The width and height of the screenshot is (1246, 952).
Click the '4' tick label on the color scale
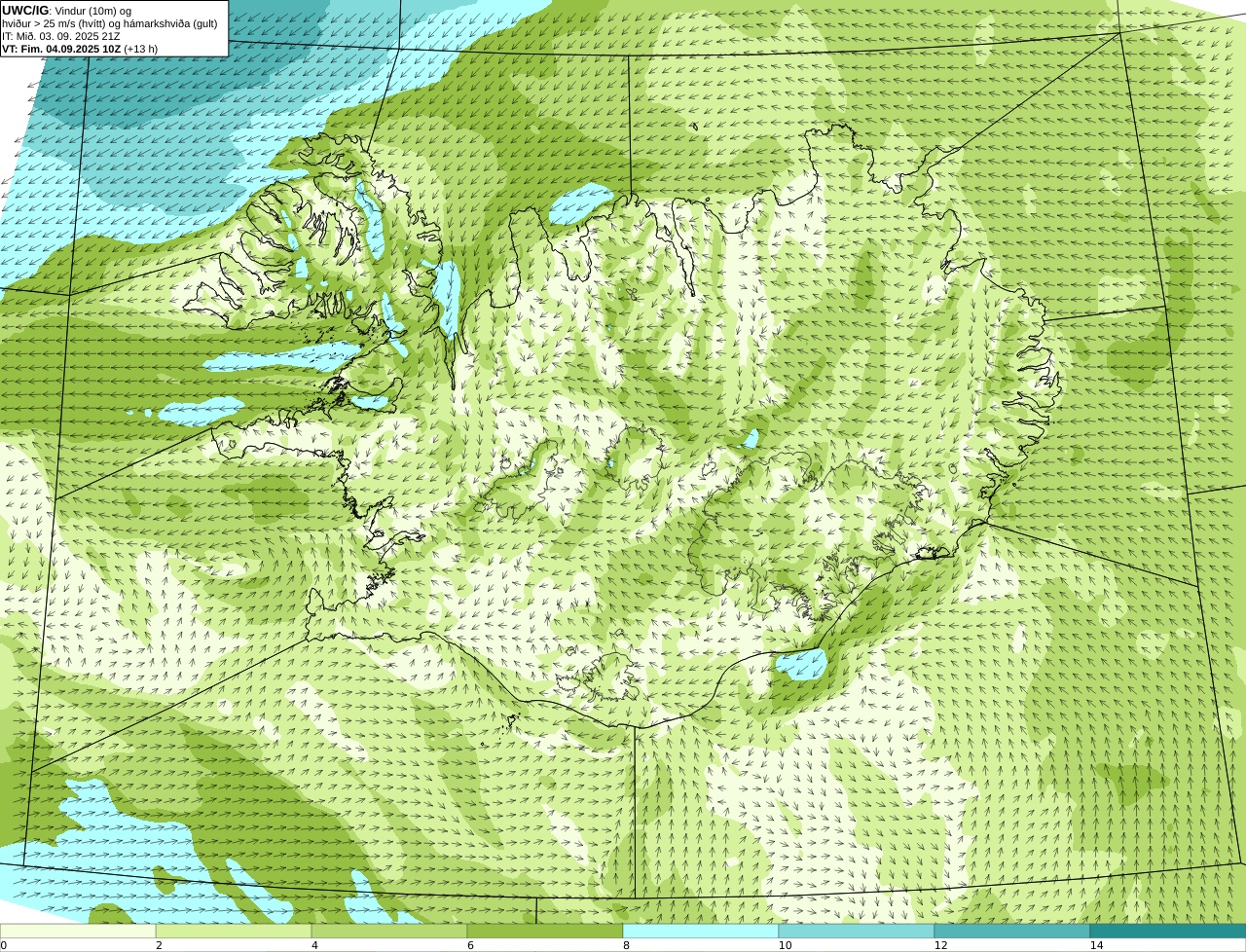[314, 945]
